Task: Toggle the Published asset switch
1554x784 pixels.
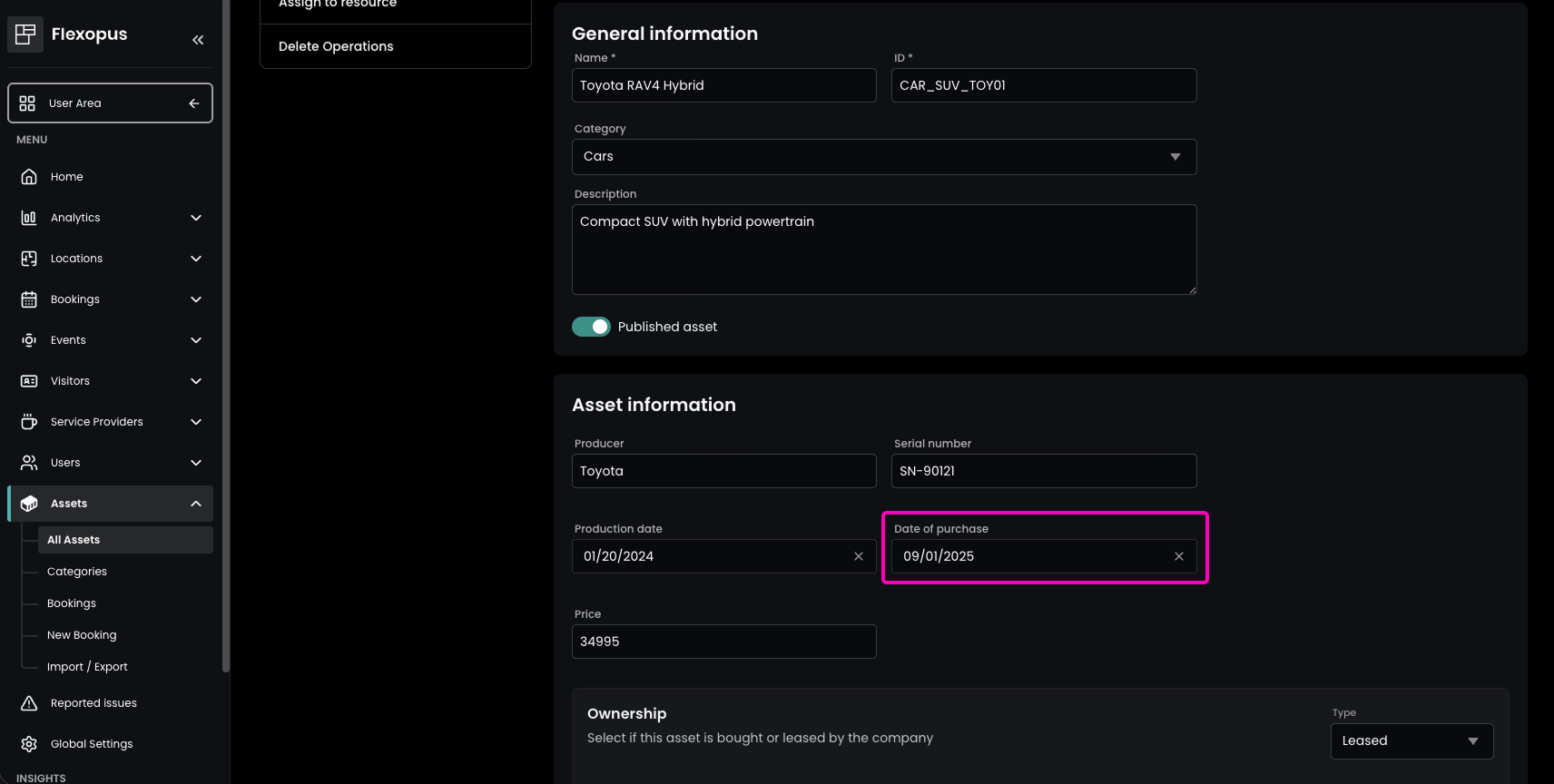Action: (591, 327)
